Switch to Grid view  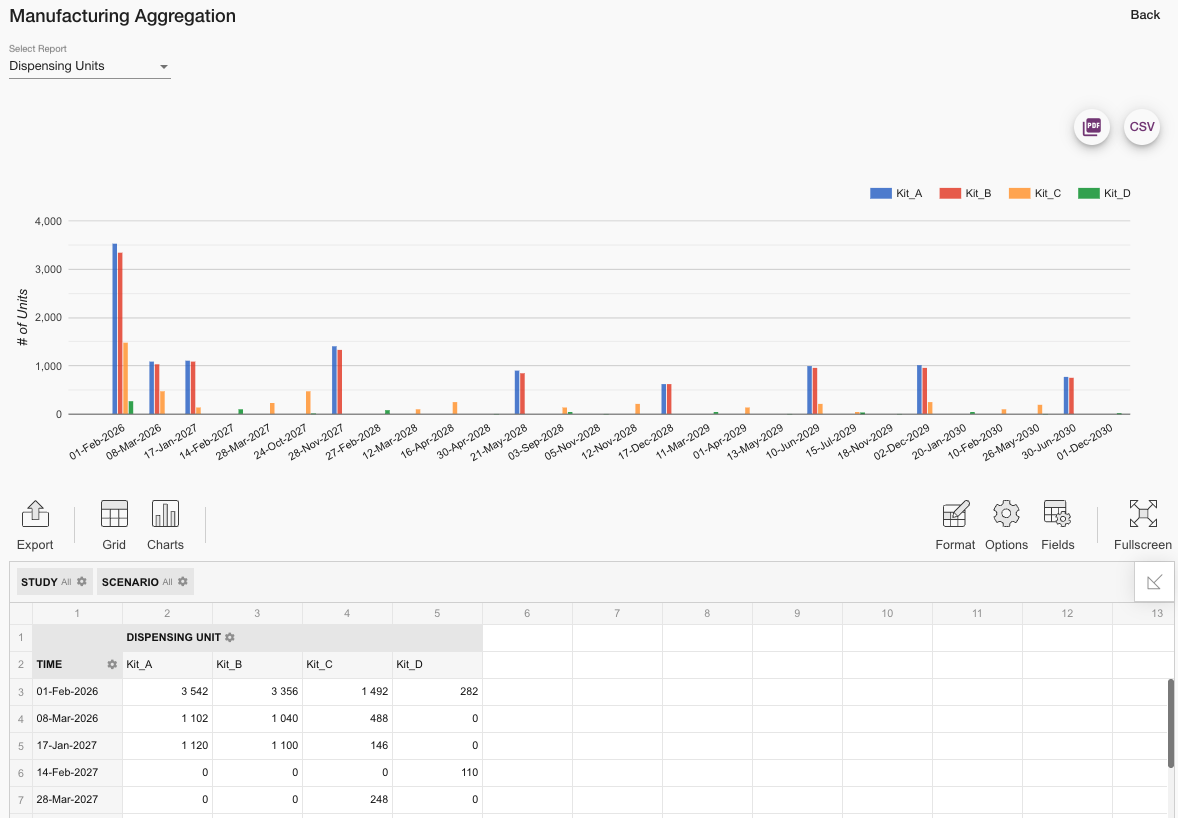click(x=114, y=525)
